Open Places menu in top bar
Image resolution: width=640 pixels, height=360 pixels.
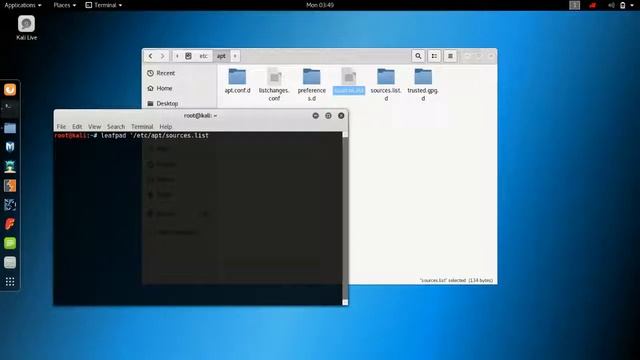[64, 5]
